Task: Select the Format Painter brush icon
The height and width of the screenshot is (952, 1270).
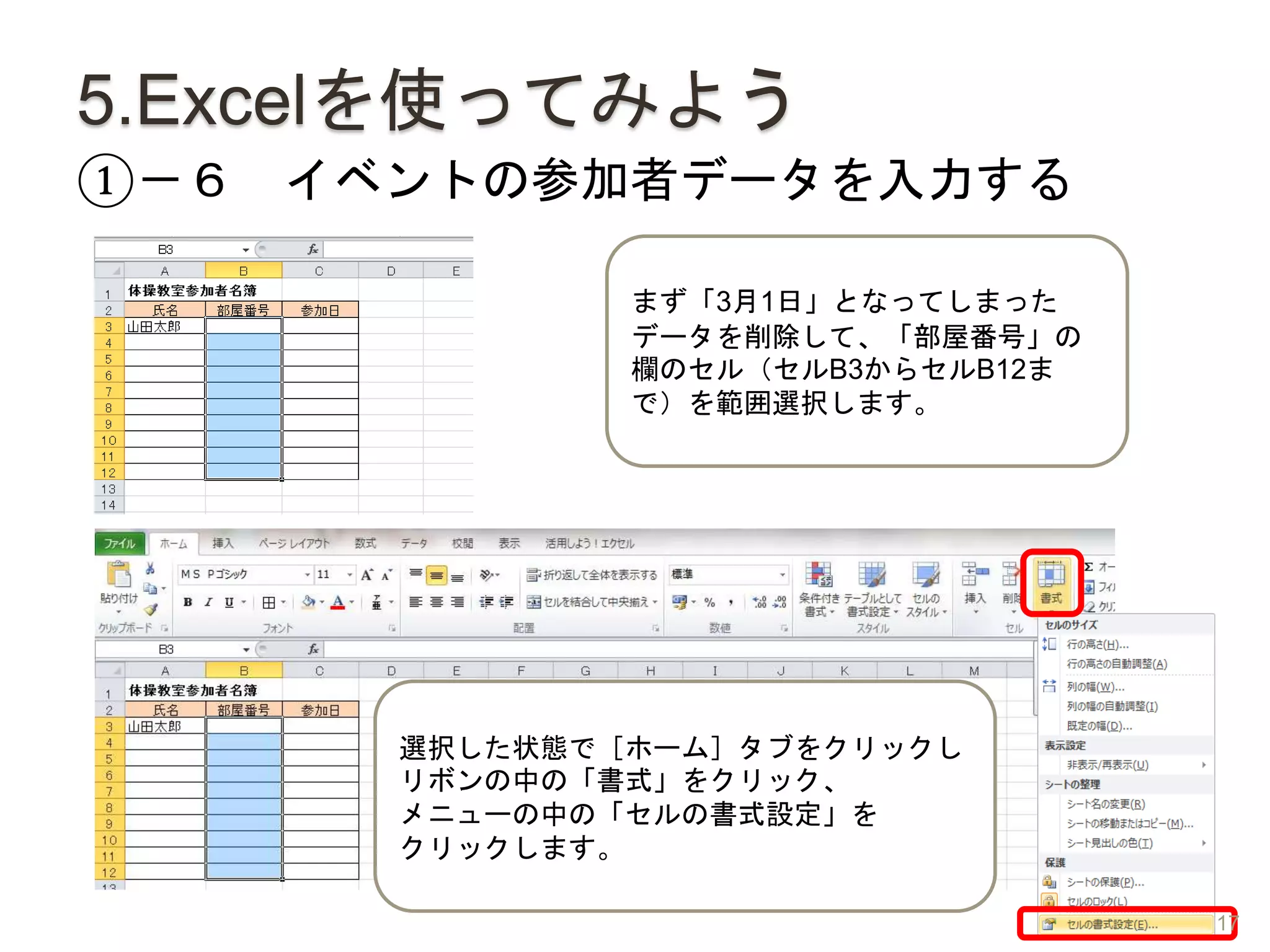Action: pyautogui.click(x=151, y=609)
